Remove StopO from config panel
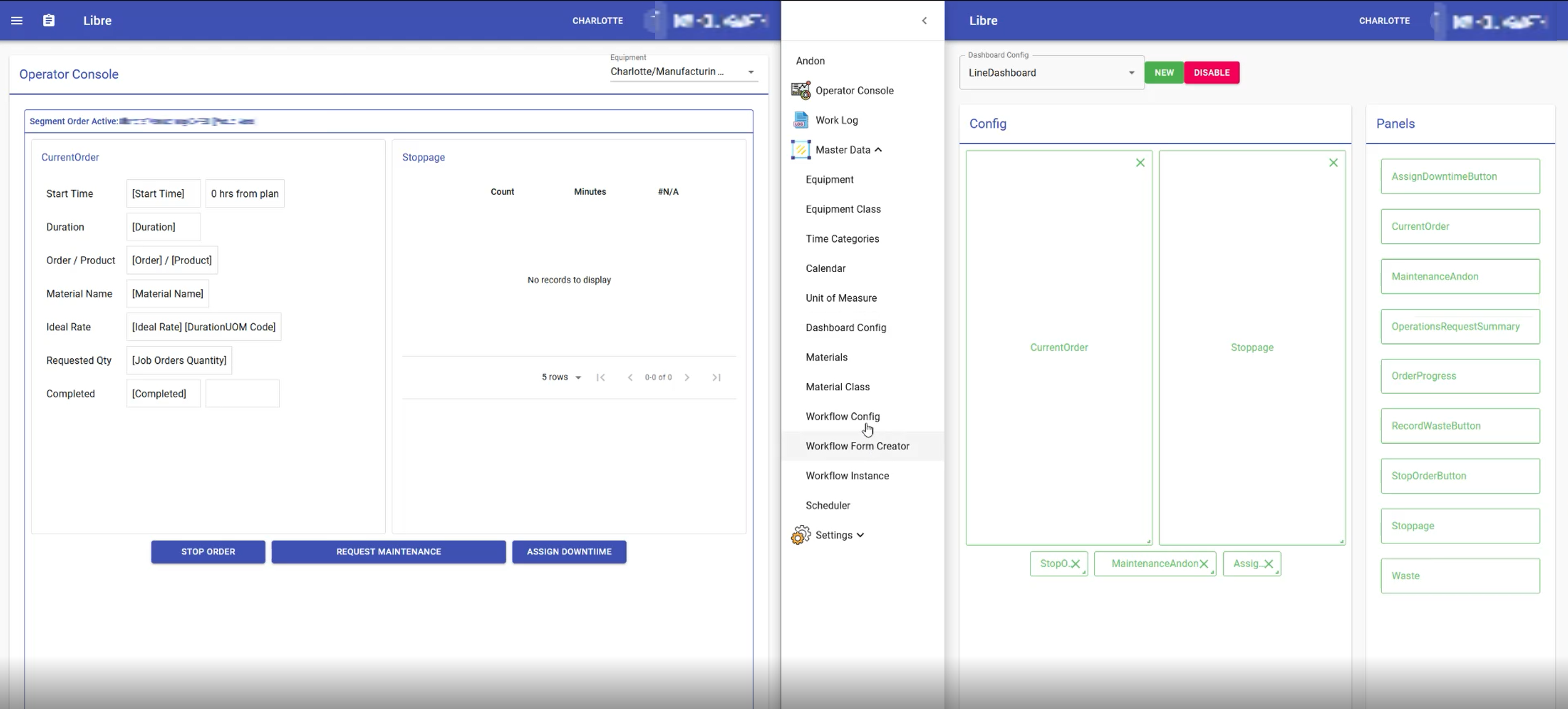 coord(1076,563)
